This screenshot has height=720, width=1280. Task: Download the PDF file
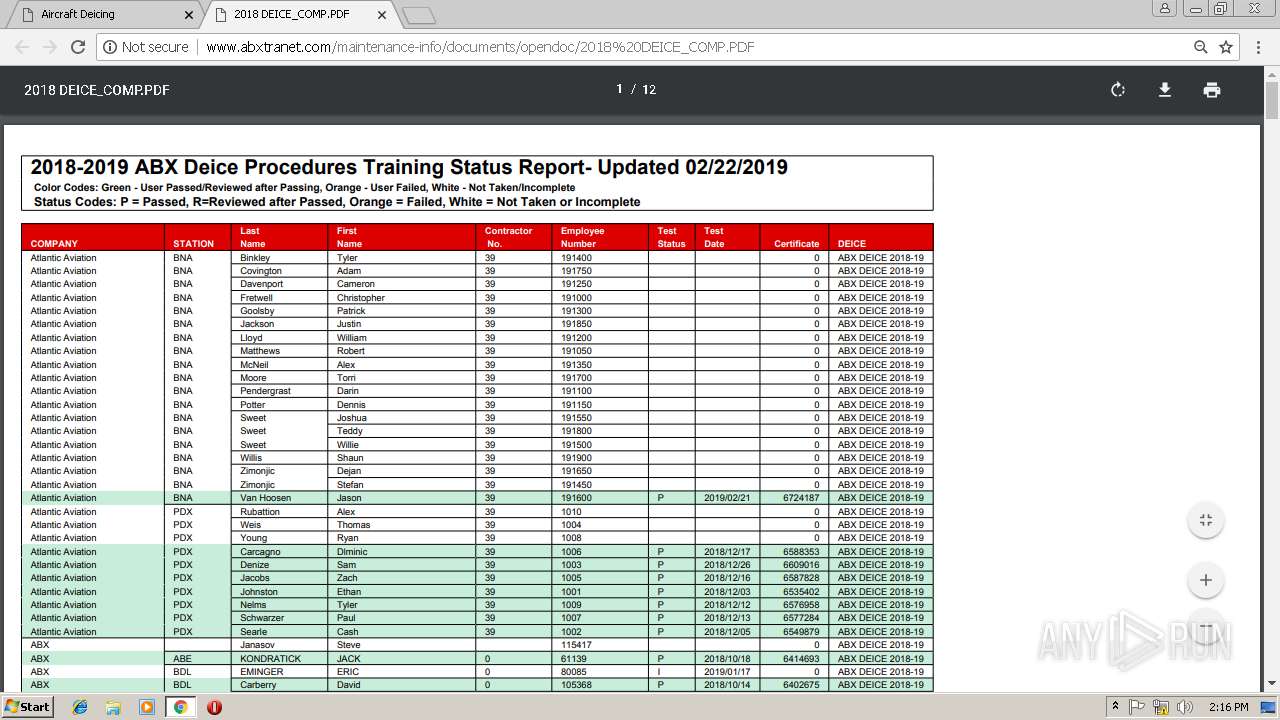pos(1165,90)
